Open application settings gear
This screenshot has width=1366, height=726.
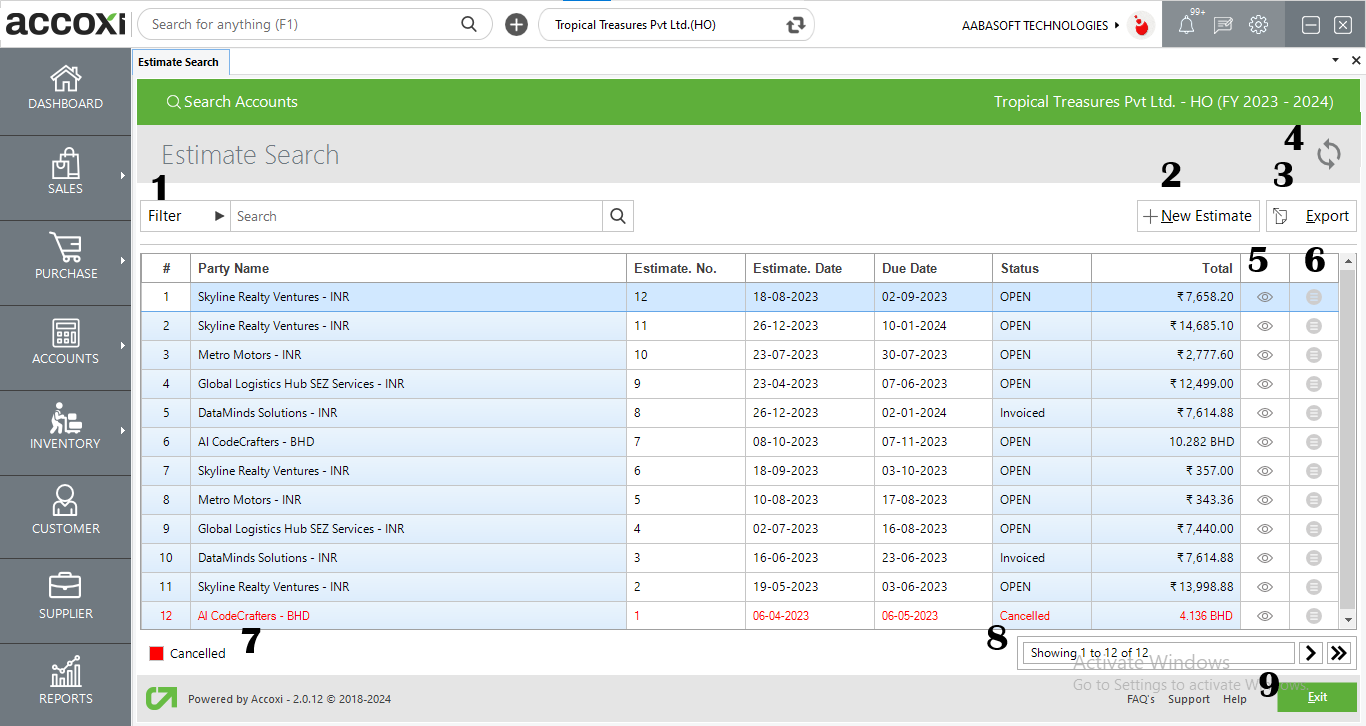point(1258,24)
